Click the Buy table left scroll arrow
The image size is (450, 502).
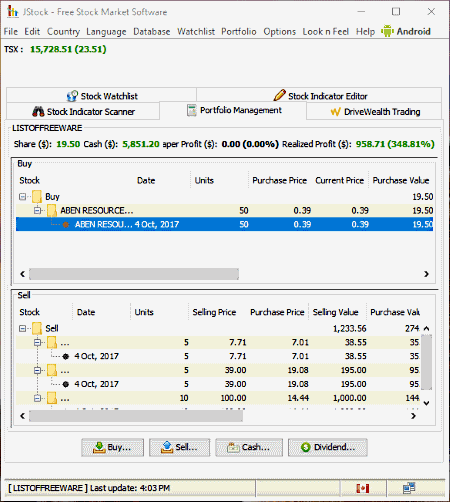pyautogui.click(x=22, y=274)
